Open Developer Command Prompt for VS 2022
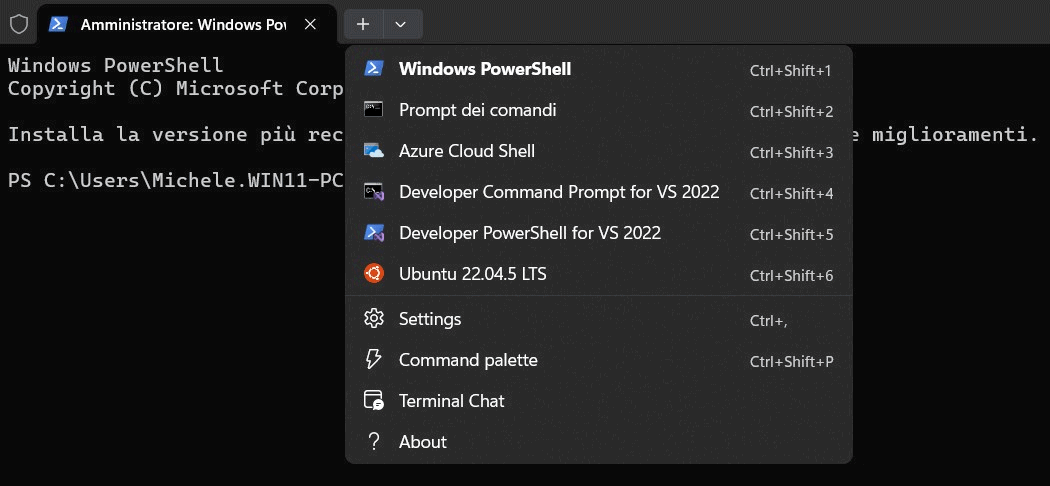 click(x=599, y=192)
